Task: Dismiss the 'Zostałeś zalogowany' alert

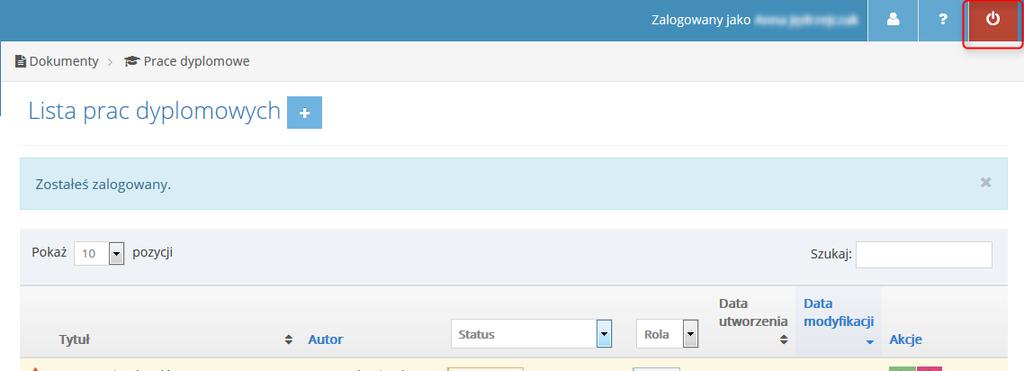Action: [985, 183]
